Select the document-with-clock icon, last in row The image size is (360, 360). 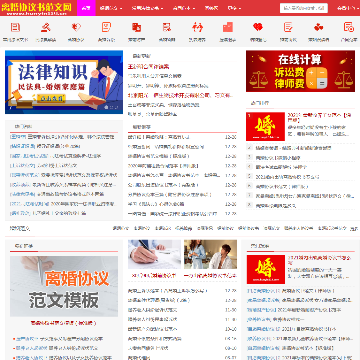click(349, 27)
